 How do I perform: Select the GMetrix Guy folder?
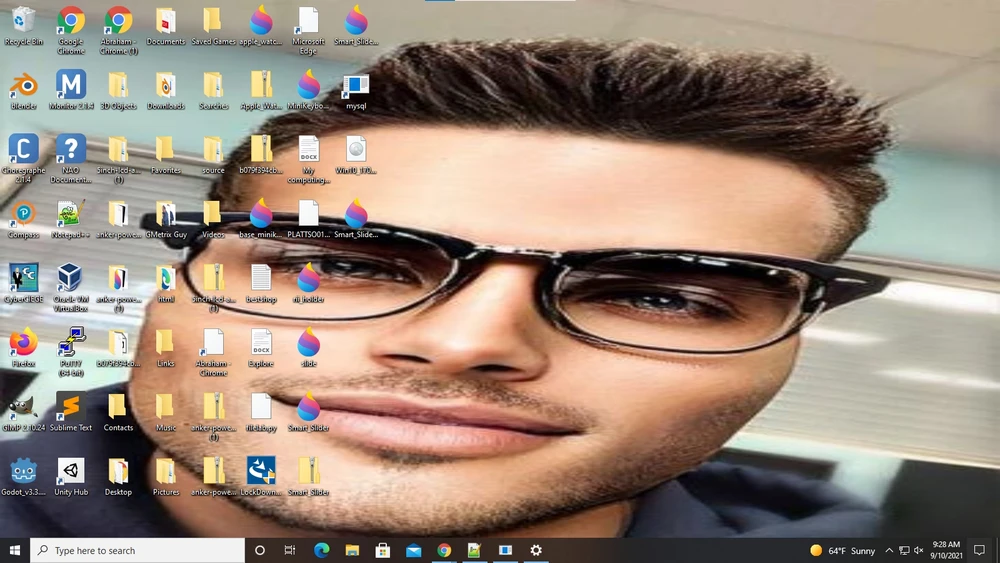tap(165, 219)
